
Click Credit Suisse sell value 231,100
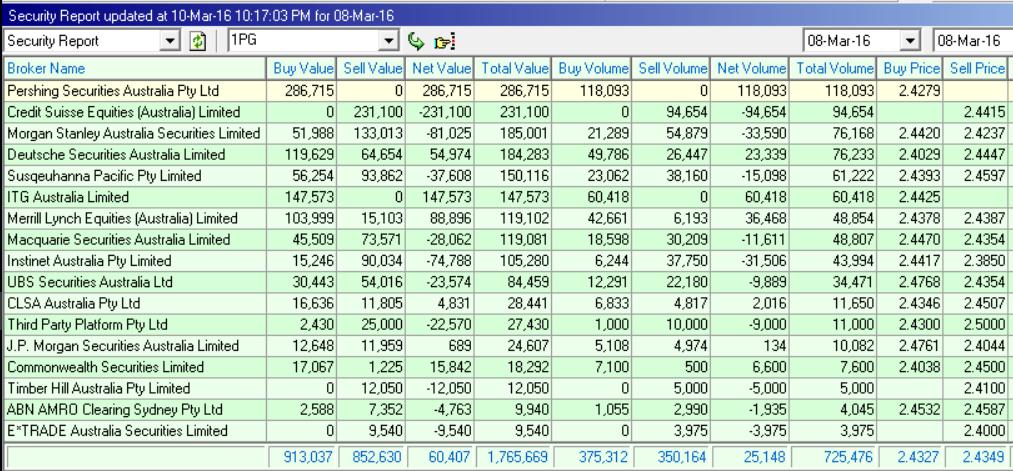(x=370, y=112)
